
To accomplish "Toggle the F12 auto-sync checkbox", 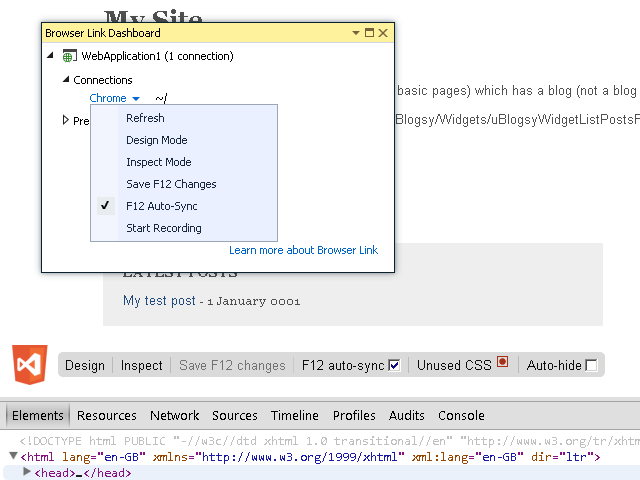I will pyautogui.click(x=394, y=365).
